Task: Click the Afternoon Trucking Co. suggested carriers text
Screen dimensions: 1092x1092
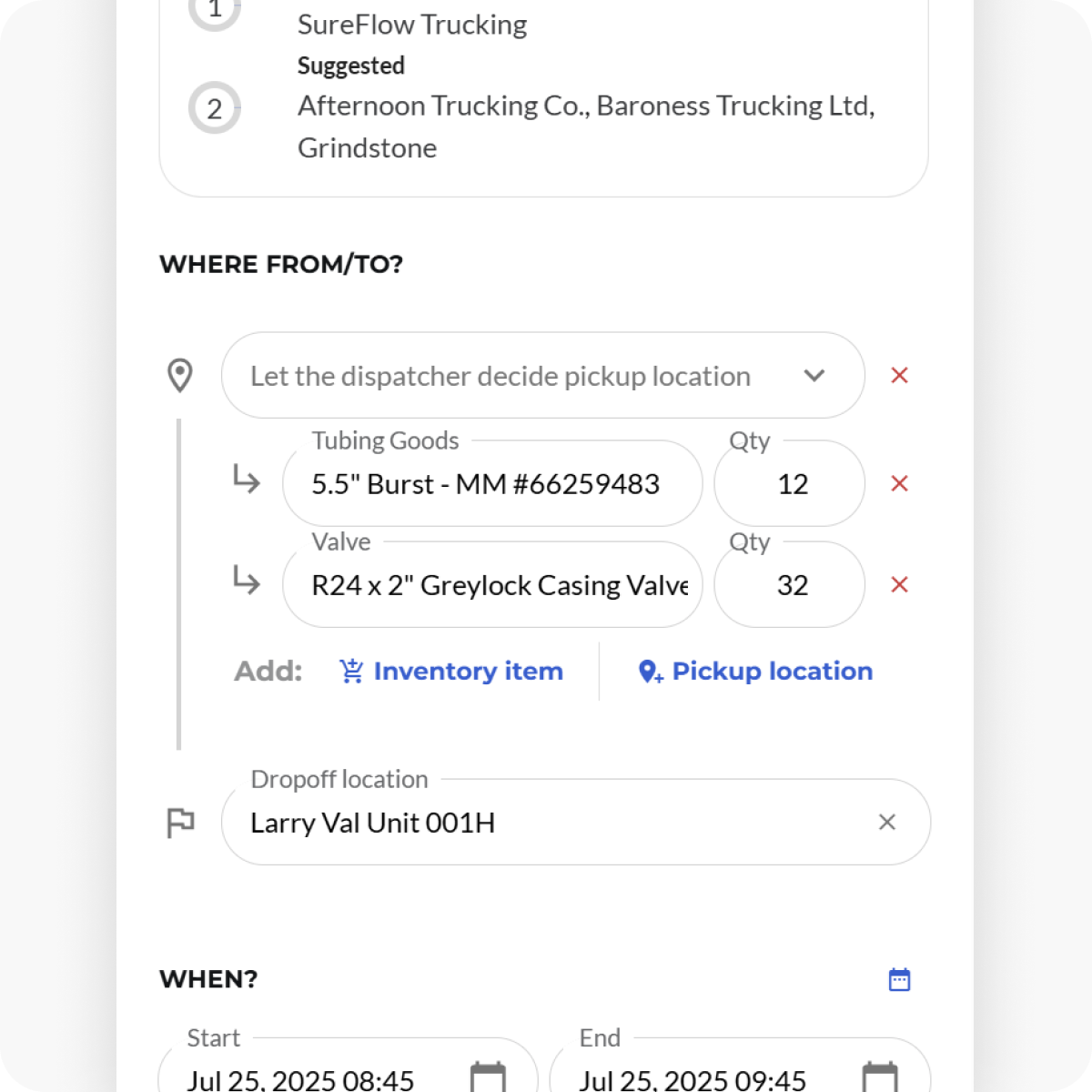Action: tap(586, 126)
